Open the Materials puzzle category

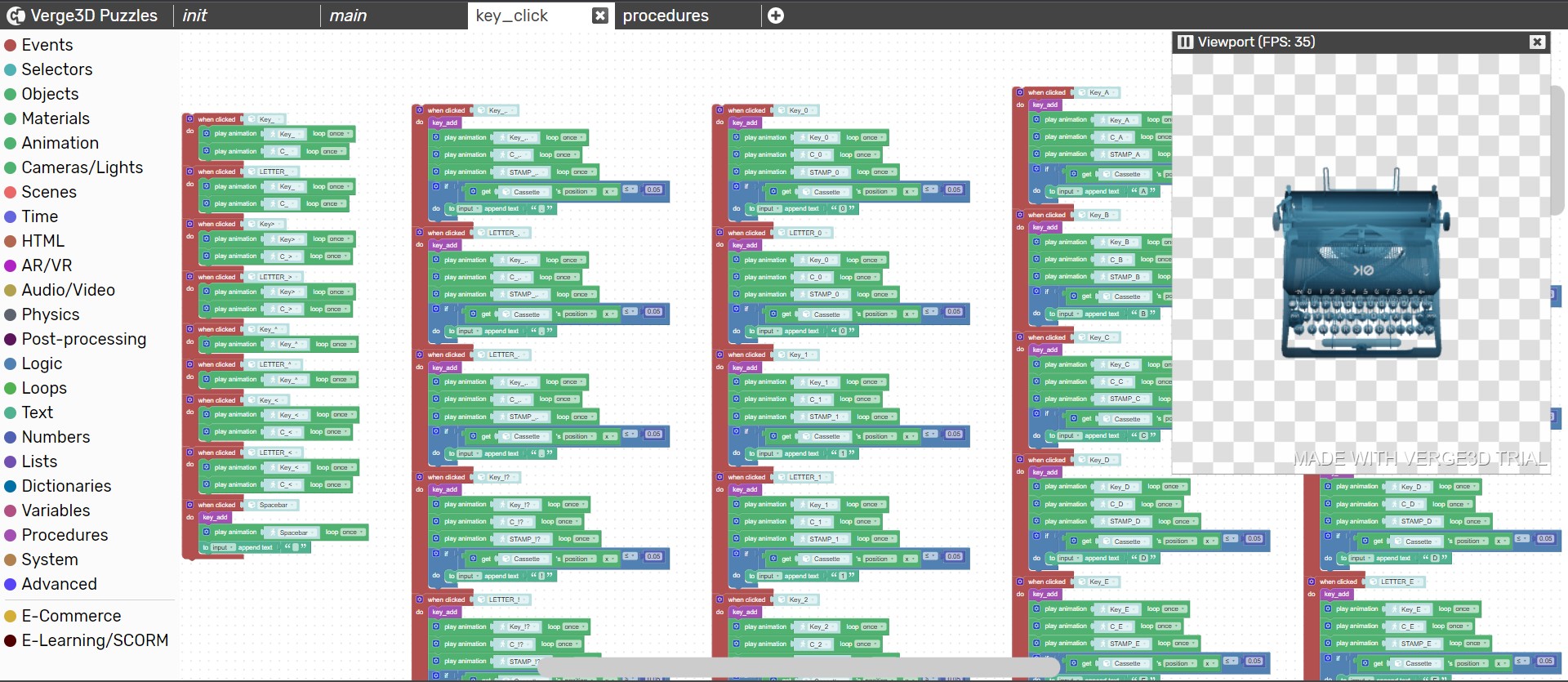[56, 118]
